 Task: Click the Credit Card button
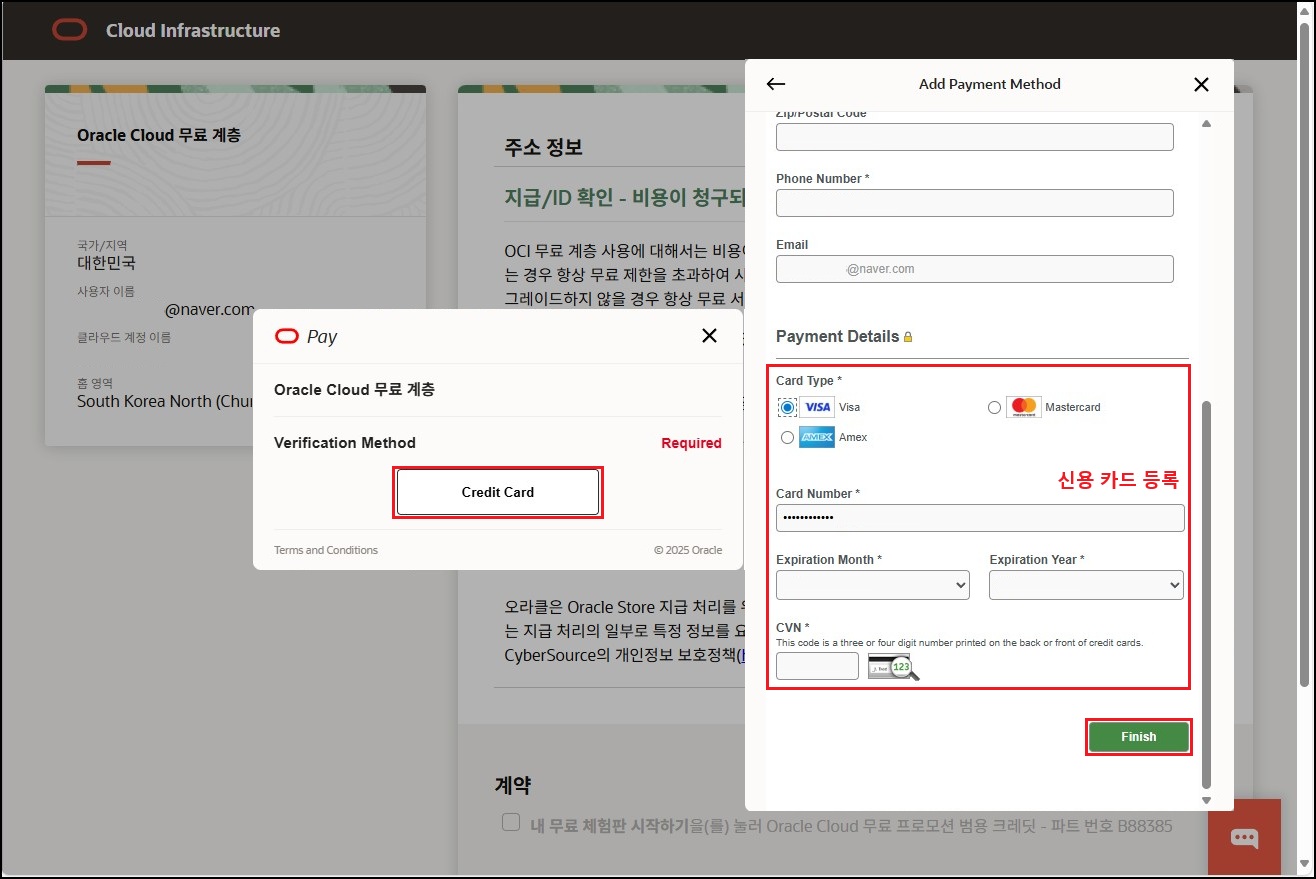pos(498,492)
